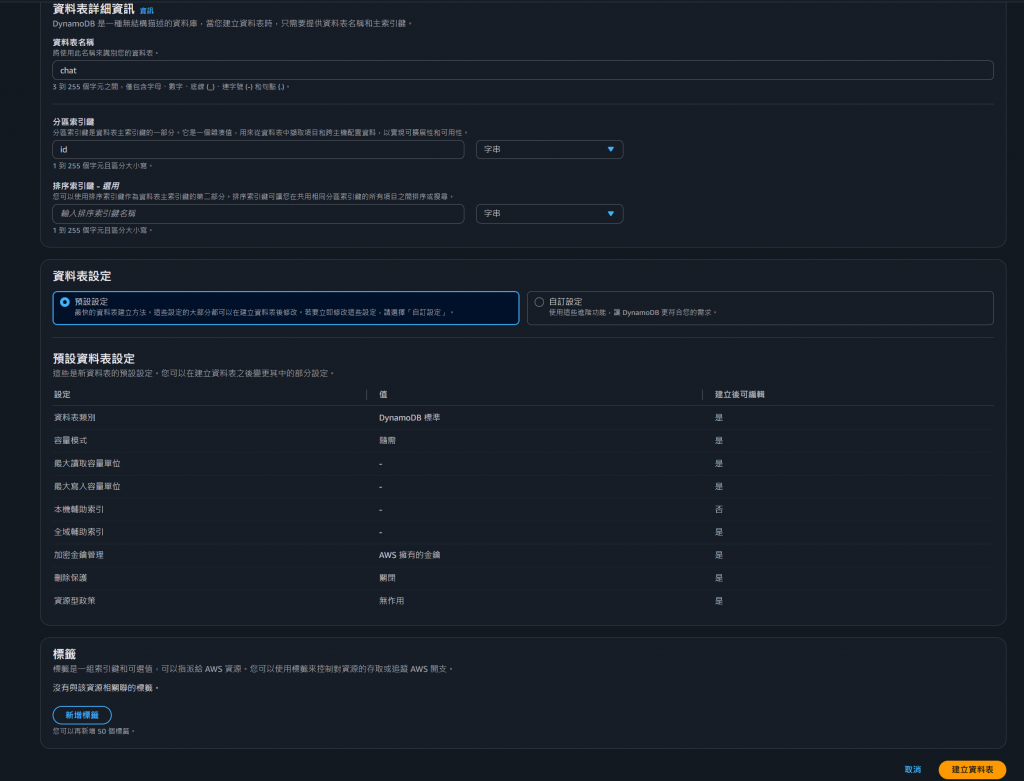Click the 容量模式 row label

[70, 441]
